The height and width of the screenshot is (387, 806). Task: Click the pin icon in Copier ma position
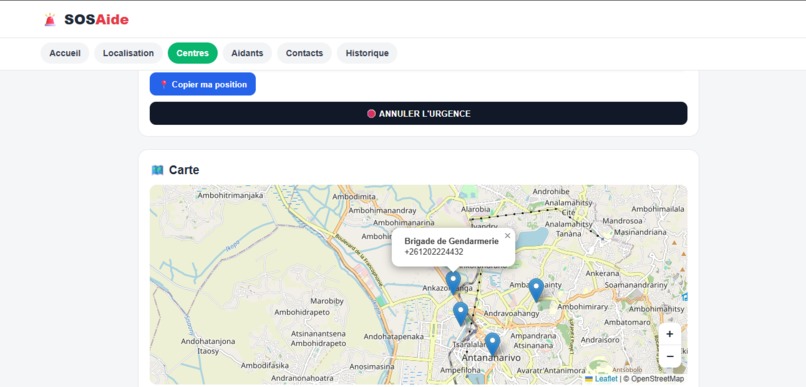coord(164,84)
